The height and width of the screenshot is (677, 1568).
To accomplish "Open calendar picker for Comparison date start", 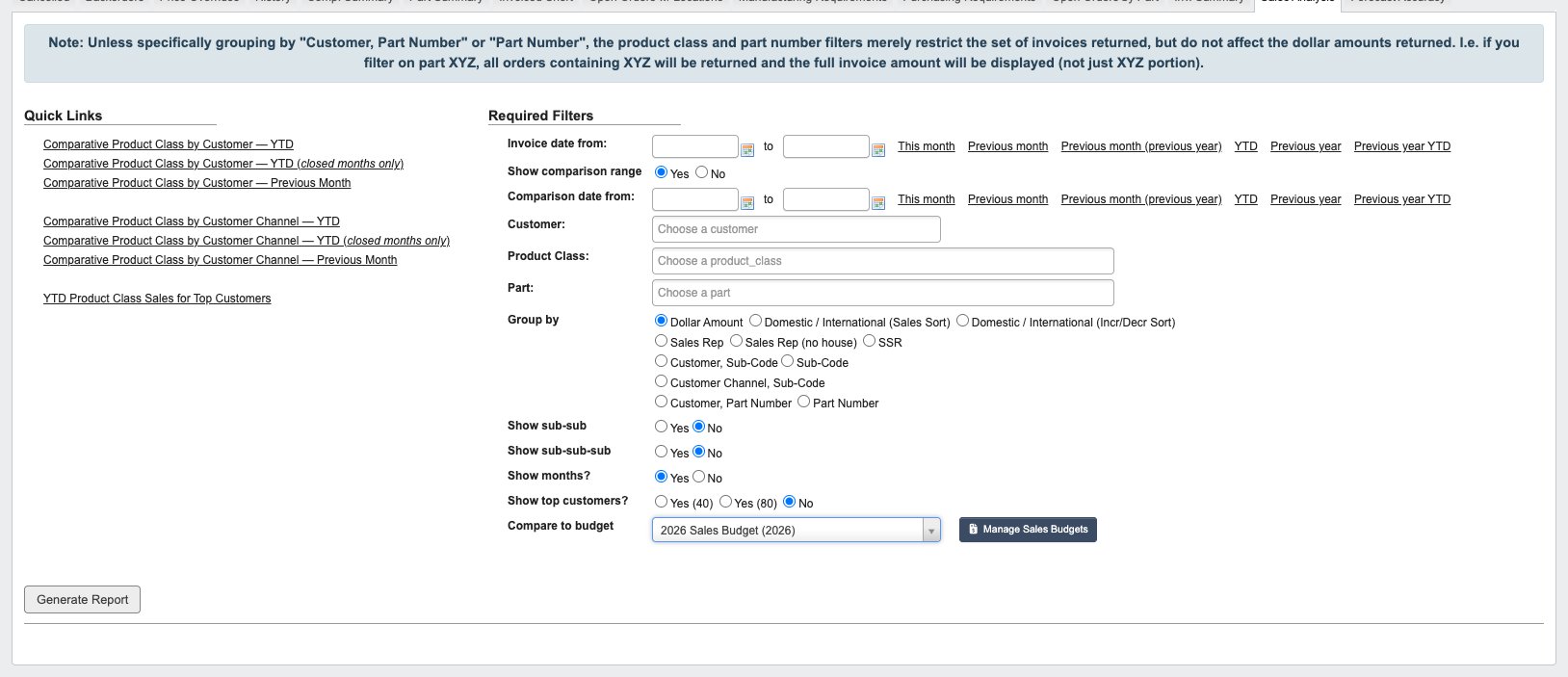I will pos(747,202).
